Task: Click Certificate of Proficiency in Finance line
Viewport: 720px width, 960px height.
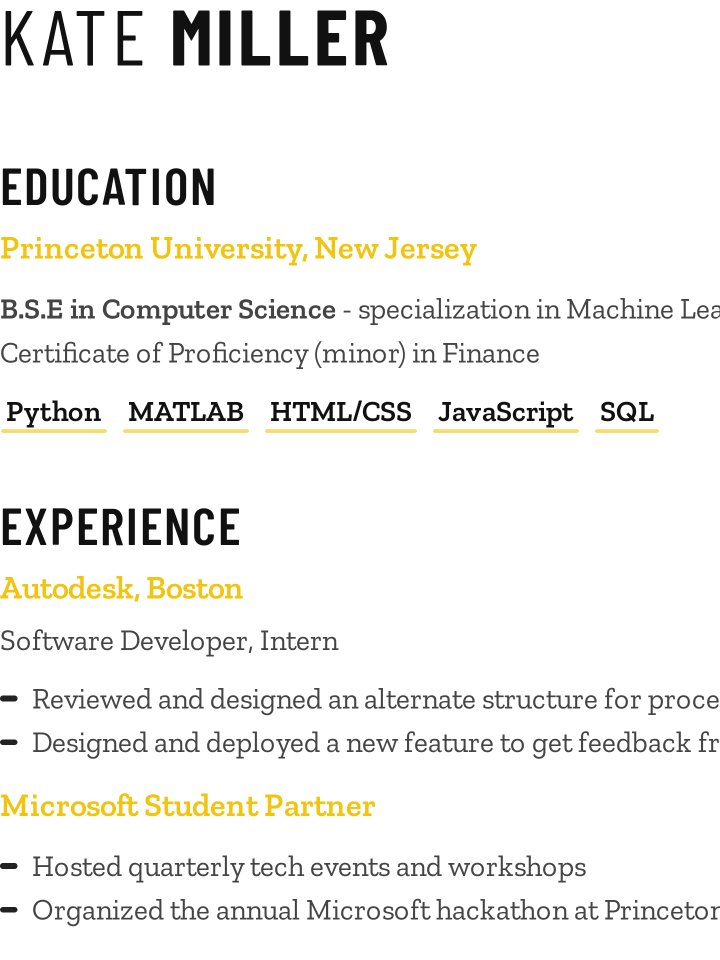Action: click(270, 354)
